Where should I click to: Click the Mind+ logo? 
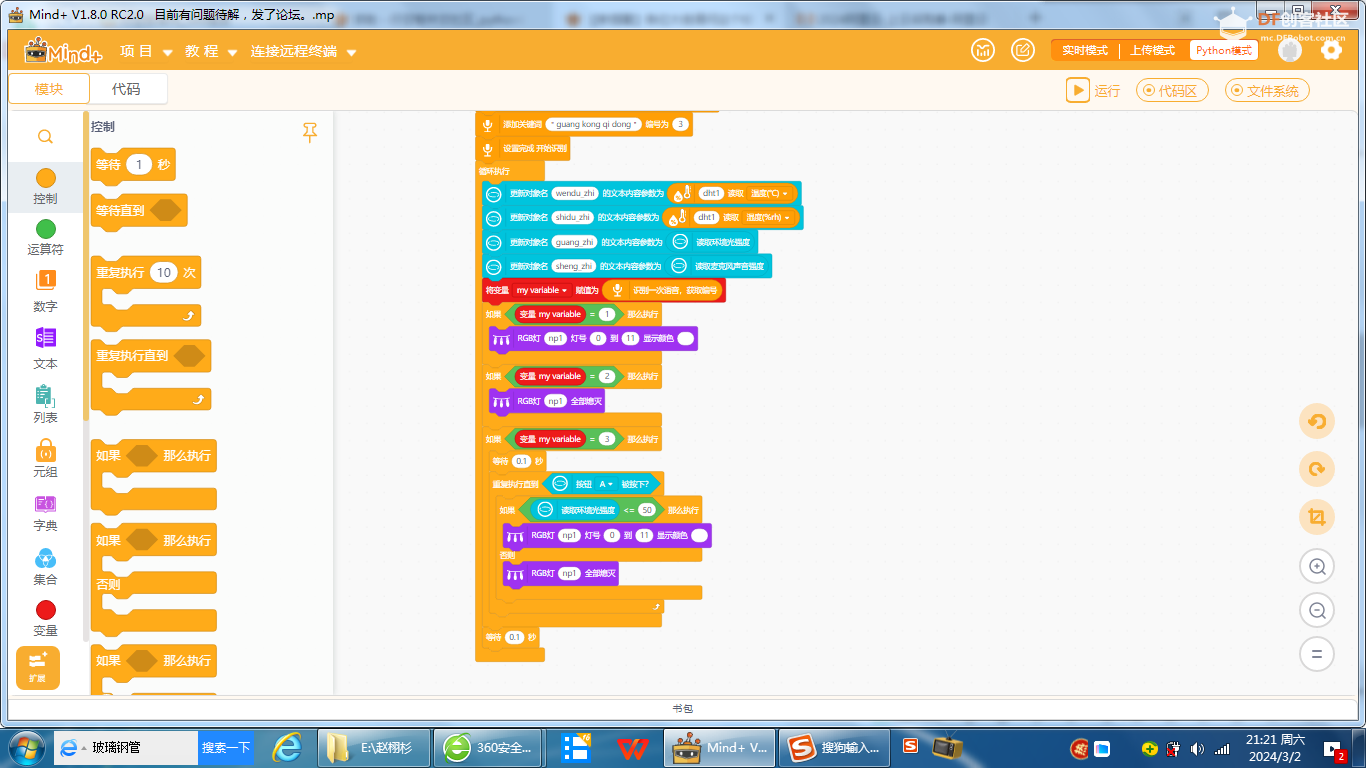coord(64,51)
